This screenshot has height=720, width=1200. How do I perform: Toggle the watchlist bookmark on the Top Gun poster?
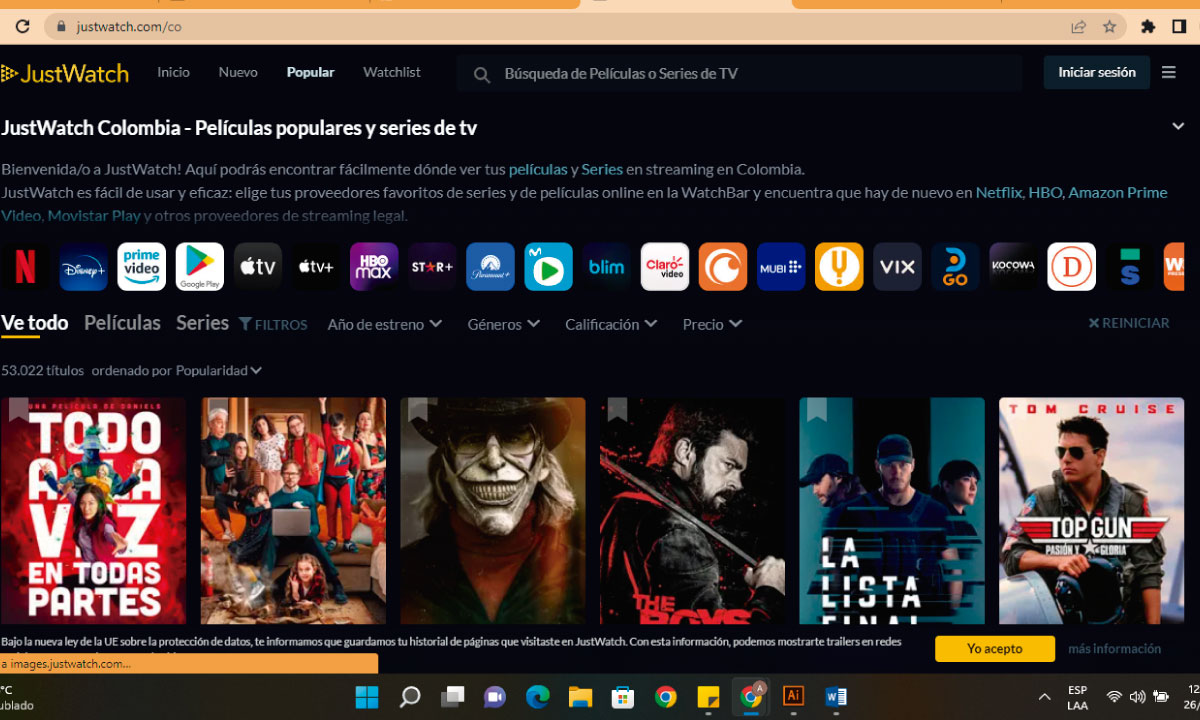pyautogui.click(x=1014, y=410)
